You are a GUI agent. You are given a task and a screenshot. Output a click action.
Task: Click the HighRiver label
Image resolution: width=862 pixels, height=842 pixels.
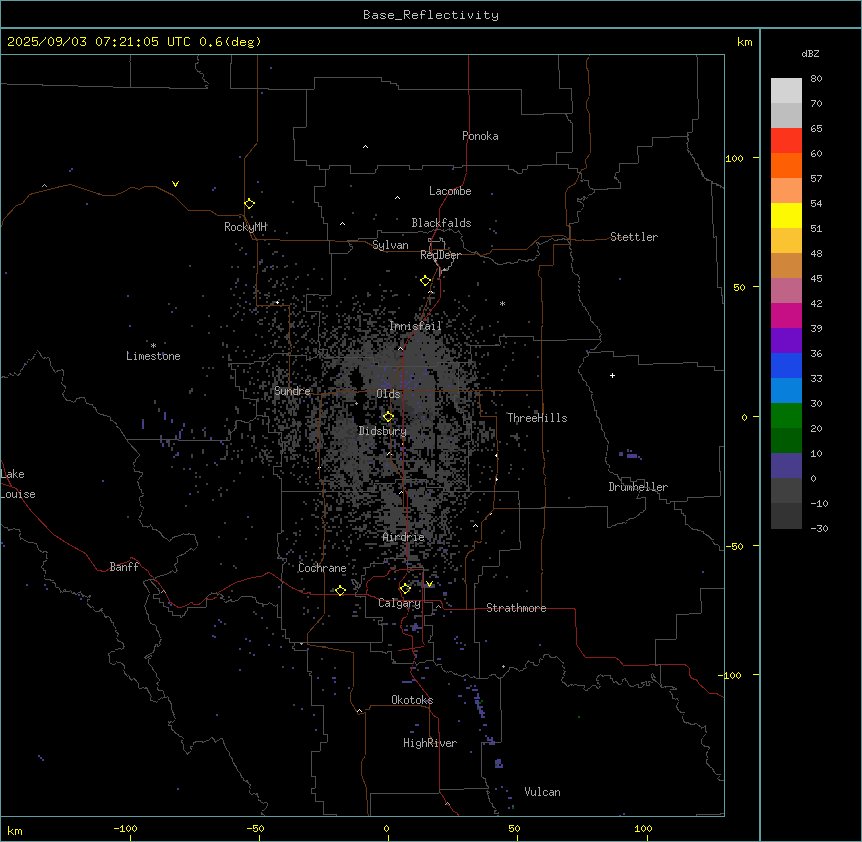430,743
